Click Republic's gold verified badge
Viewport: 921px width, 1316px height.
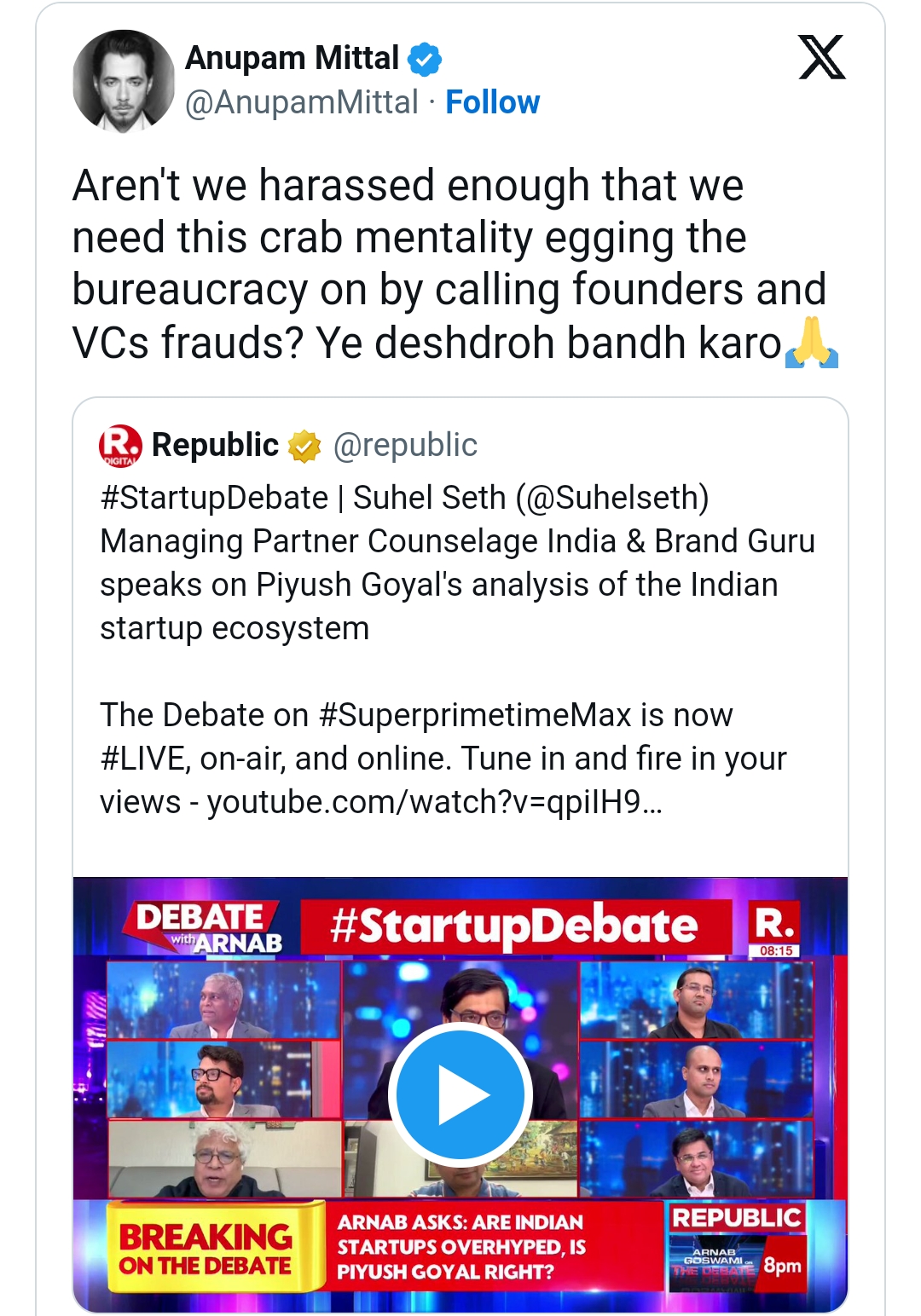[x=304, y=446]
